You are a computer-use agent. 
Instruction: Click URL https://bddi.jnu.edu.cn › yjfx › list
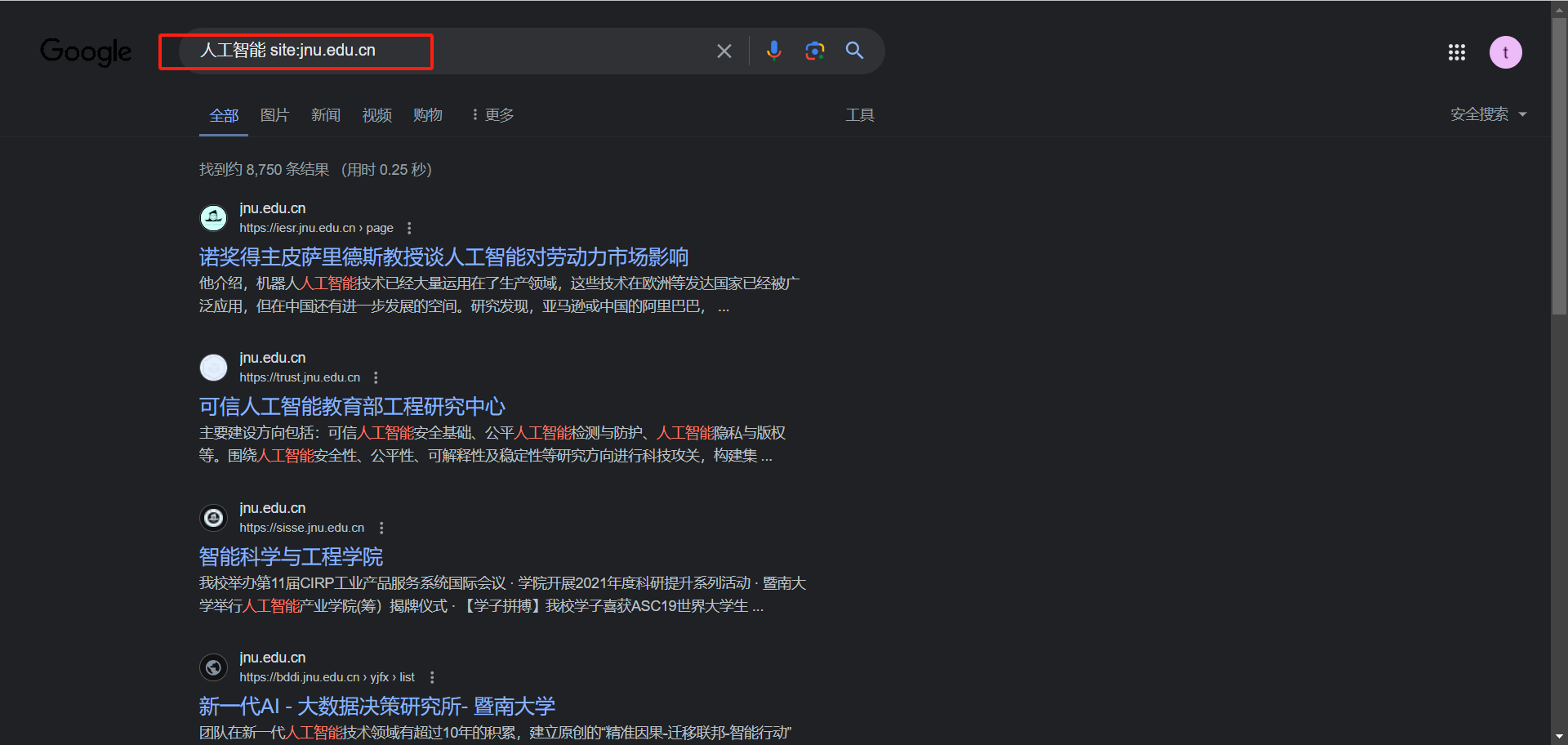(x=327, y=677)
